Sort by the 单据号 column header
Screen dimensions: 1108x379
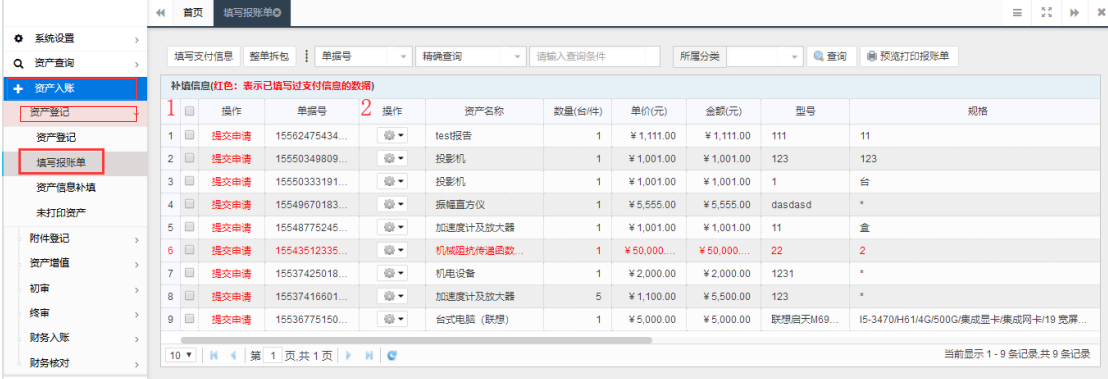click(312, 111)
